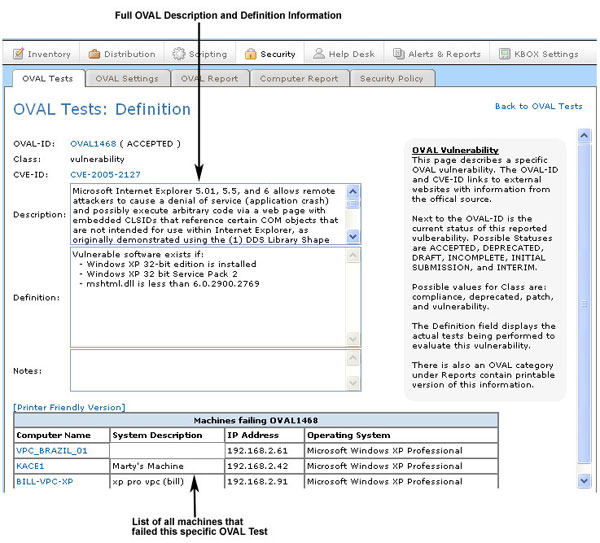Click the Scripting gear icon
600x543 pixels.
[179, 54]
